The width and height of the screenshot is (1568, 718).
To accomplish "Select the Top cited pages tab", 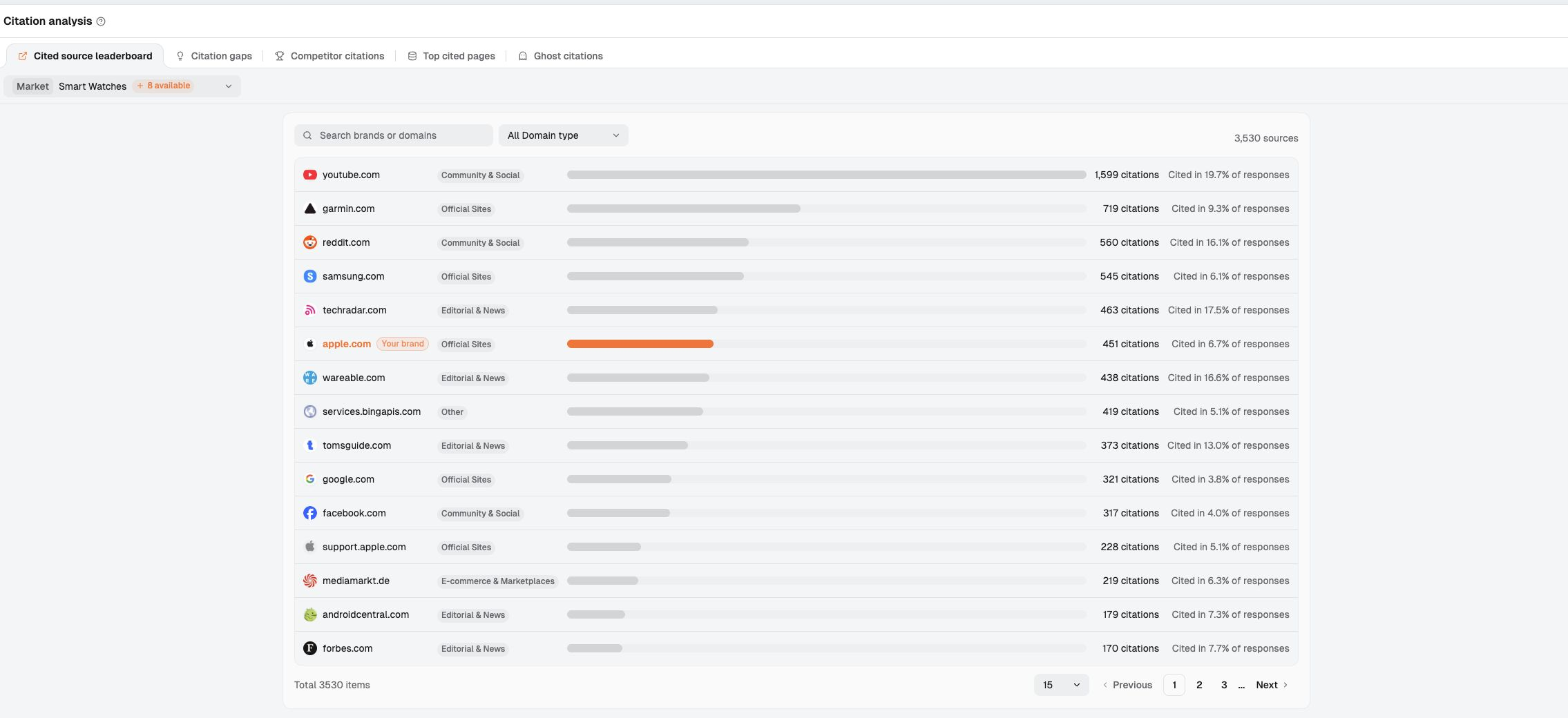I will [451, 56].
